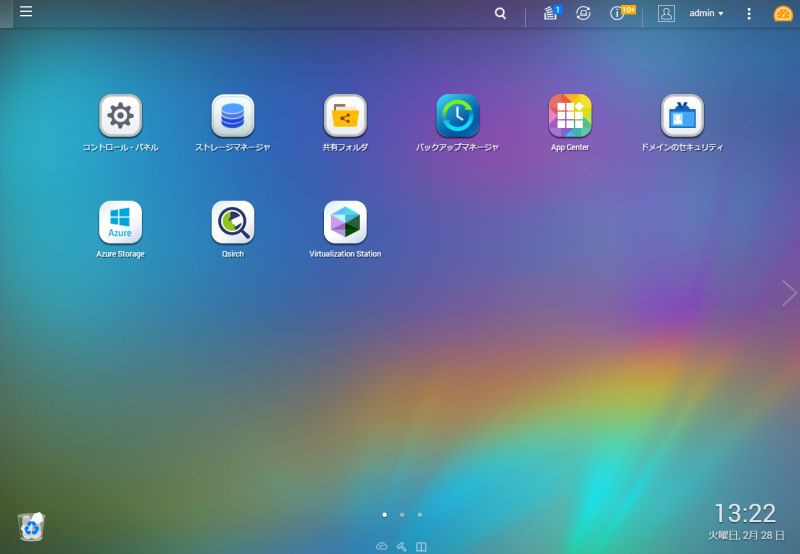Click the 13:22 clock display
This screenshot has height=554, width=800.
(745, 513)
